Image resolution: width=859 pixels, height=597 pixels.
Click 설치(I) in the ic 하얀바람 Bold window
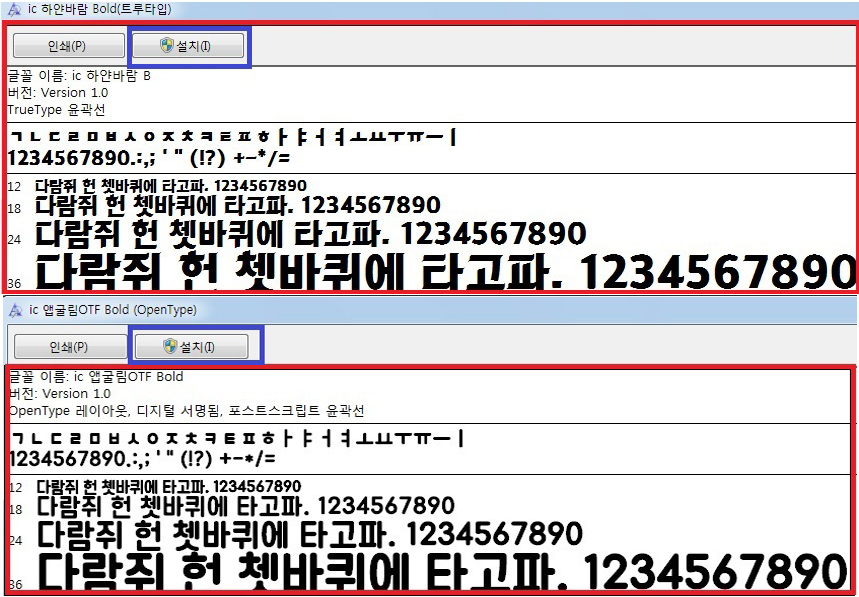point(188,45)
